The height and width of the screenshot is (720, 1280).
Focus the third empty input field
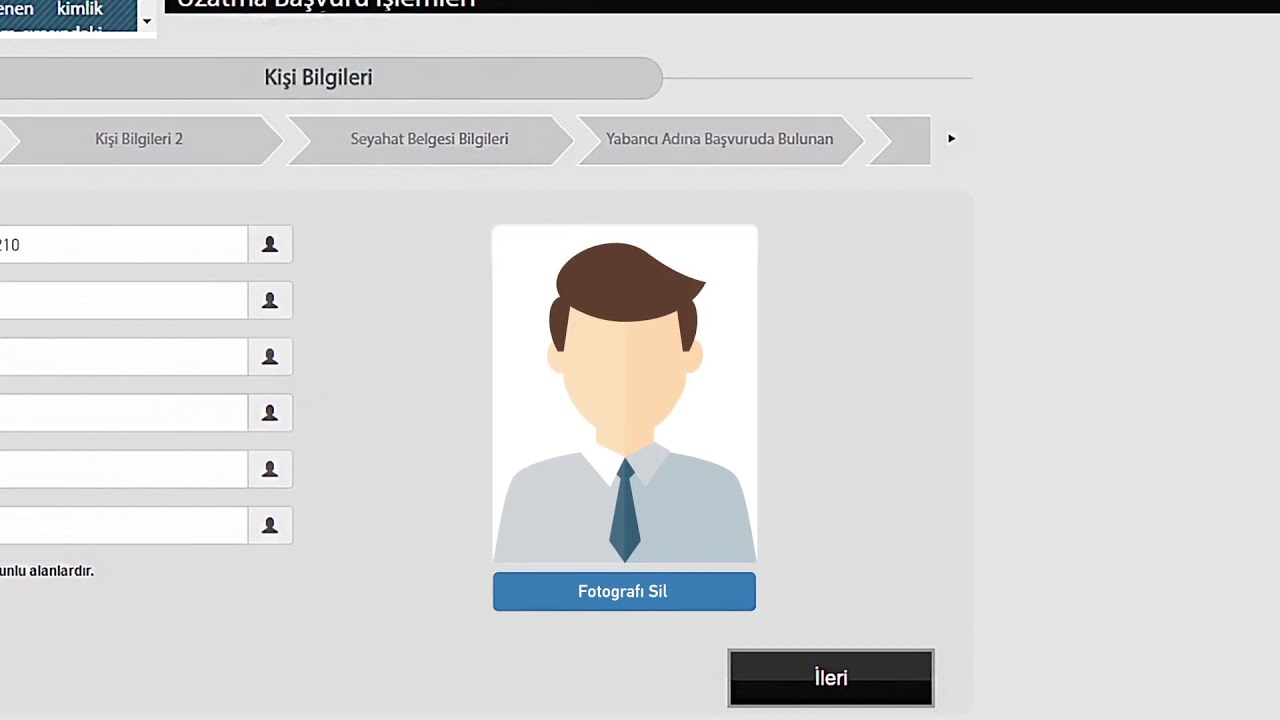(x=123, y=357)
